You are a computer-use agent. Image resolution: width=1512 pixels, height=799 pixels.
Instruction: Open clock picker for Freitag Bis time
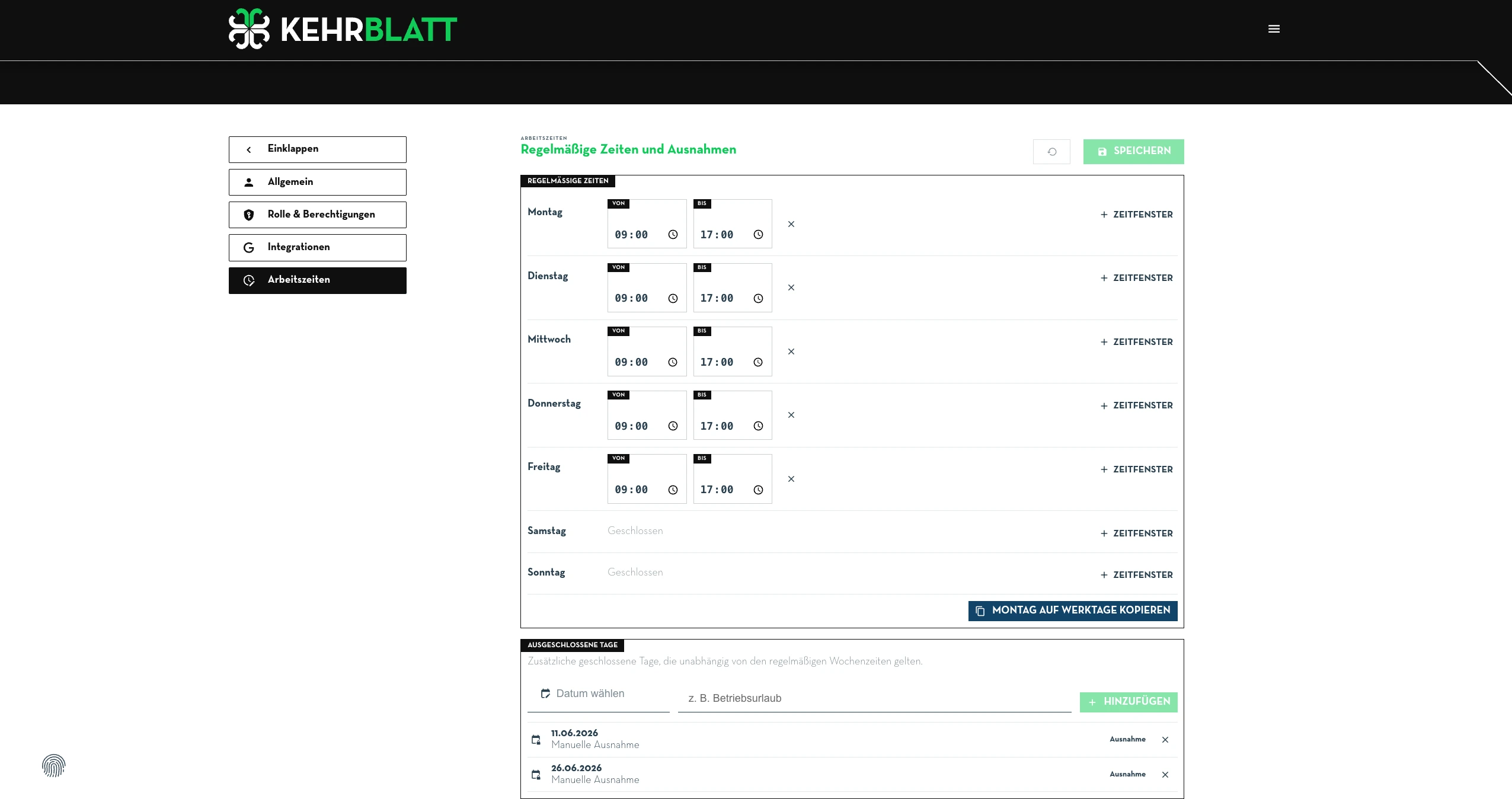[x=758, y=490]
